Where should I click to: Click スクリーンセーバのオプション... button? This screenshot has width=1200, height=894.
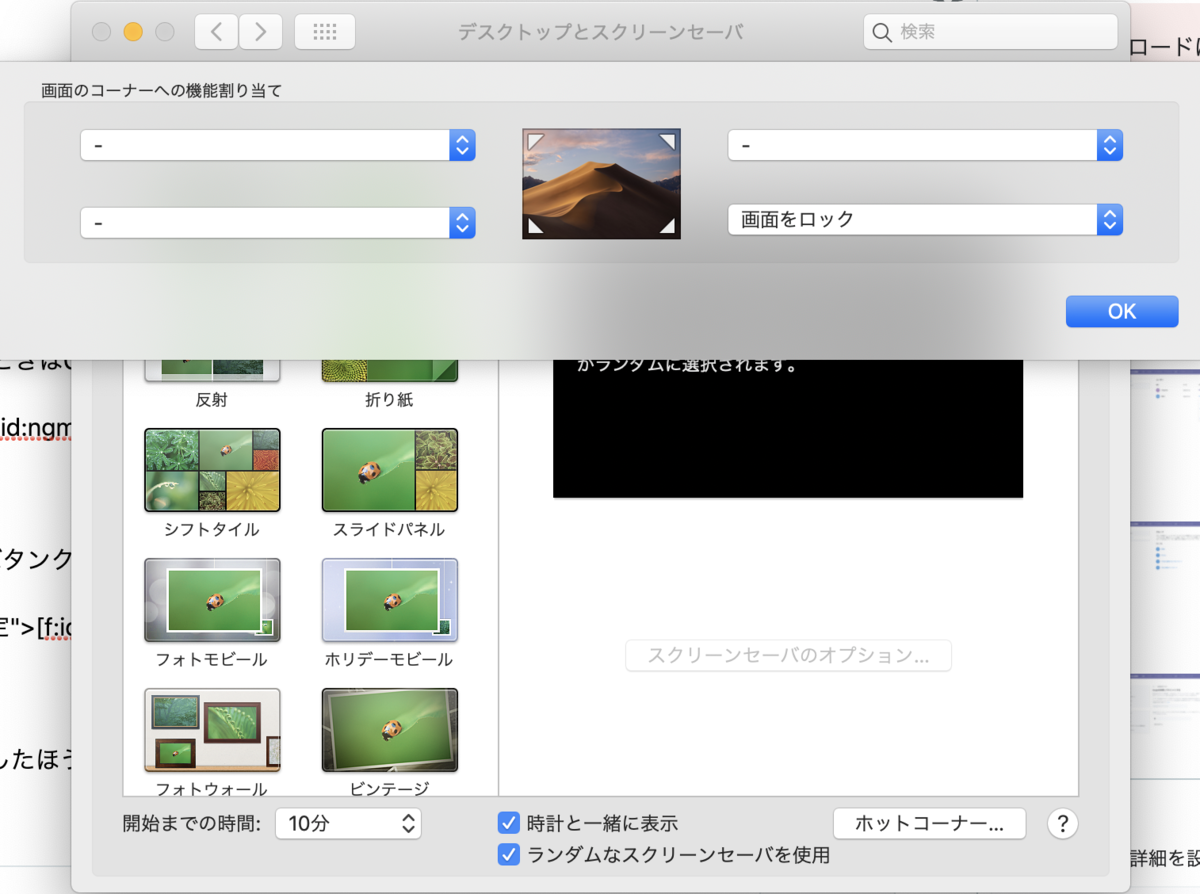click(x=788, y=656)
